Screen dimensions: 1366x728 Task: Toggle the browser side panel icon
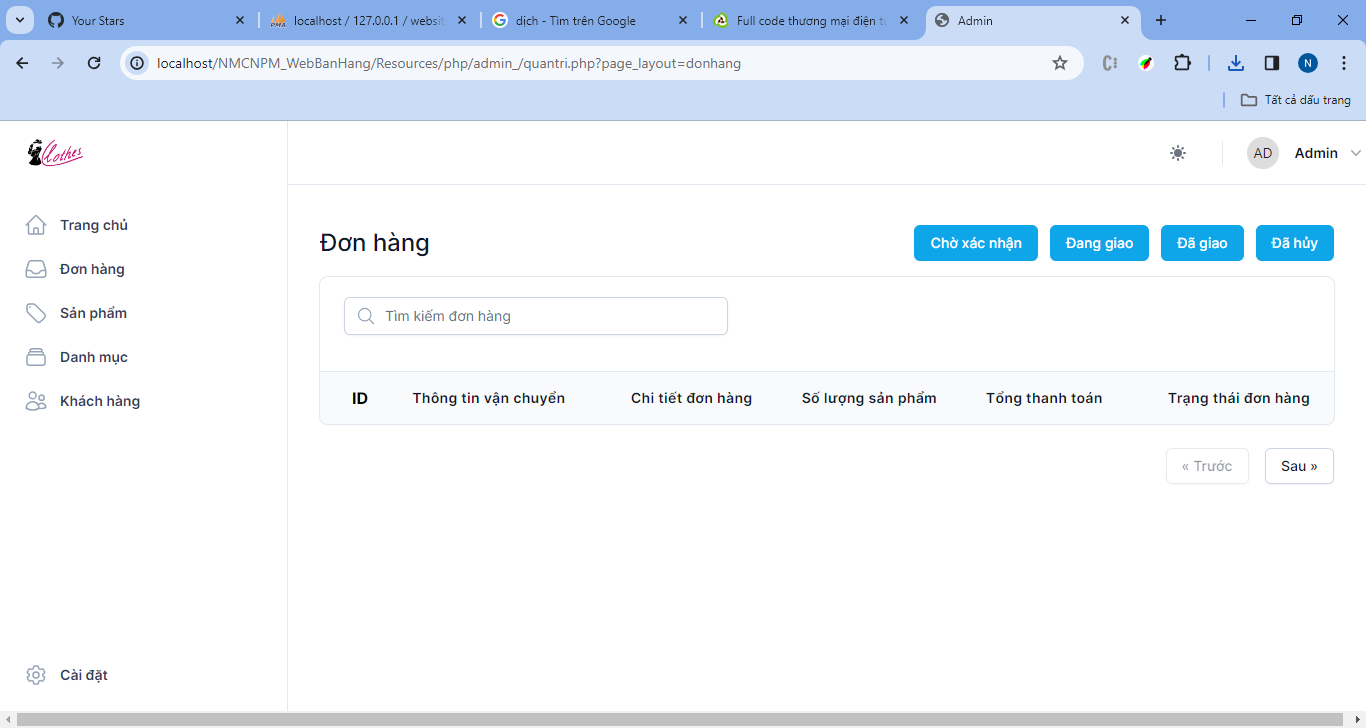click(1272, 63)
